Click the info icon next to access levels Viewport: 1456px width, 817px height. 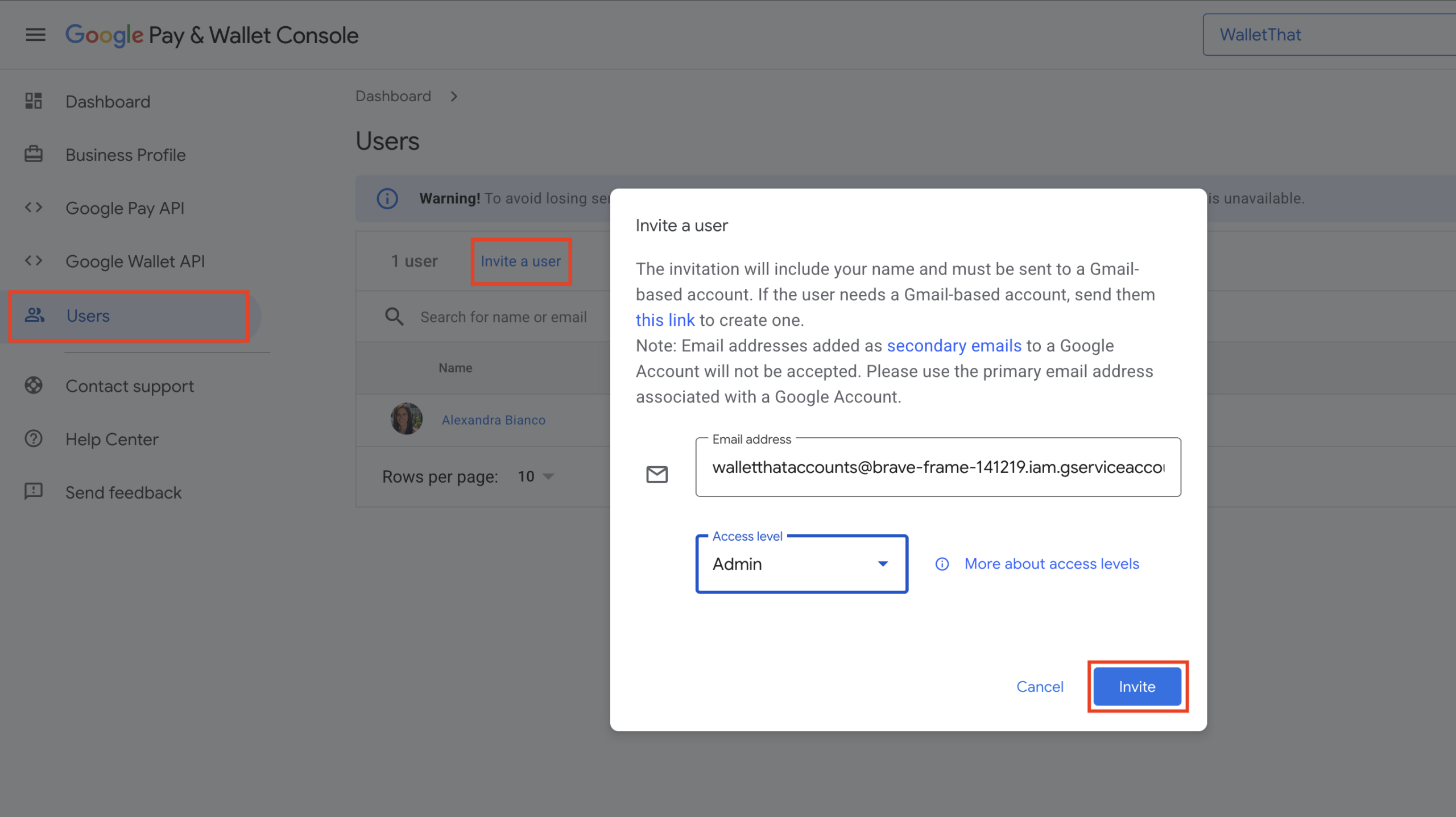point(942,564)
